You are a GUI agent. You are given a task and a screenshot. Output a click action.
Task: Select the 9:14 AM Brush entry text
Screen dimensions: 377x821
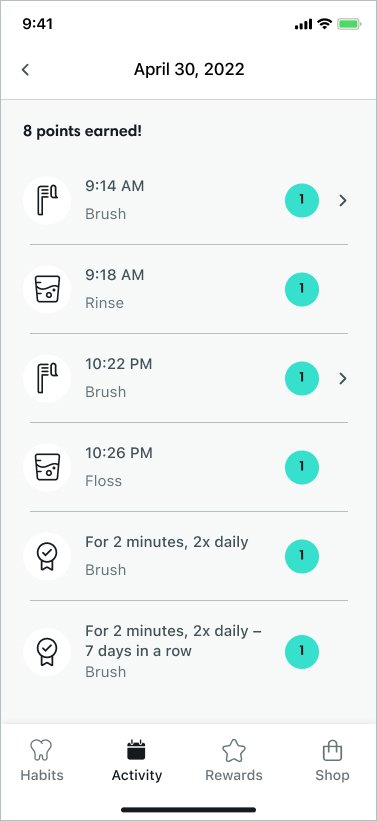[x=115, y=200]
